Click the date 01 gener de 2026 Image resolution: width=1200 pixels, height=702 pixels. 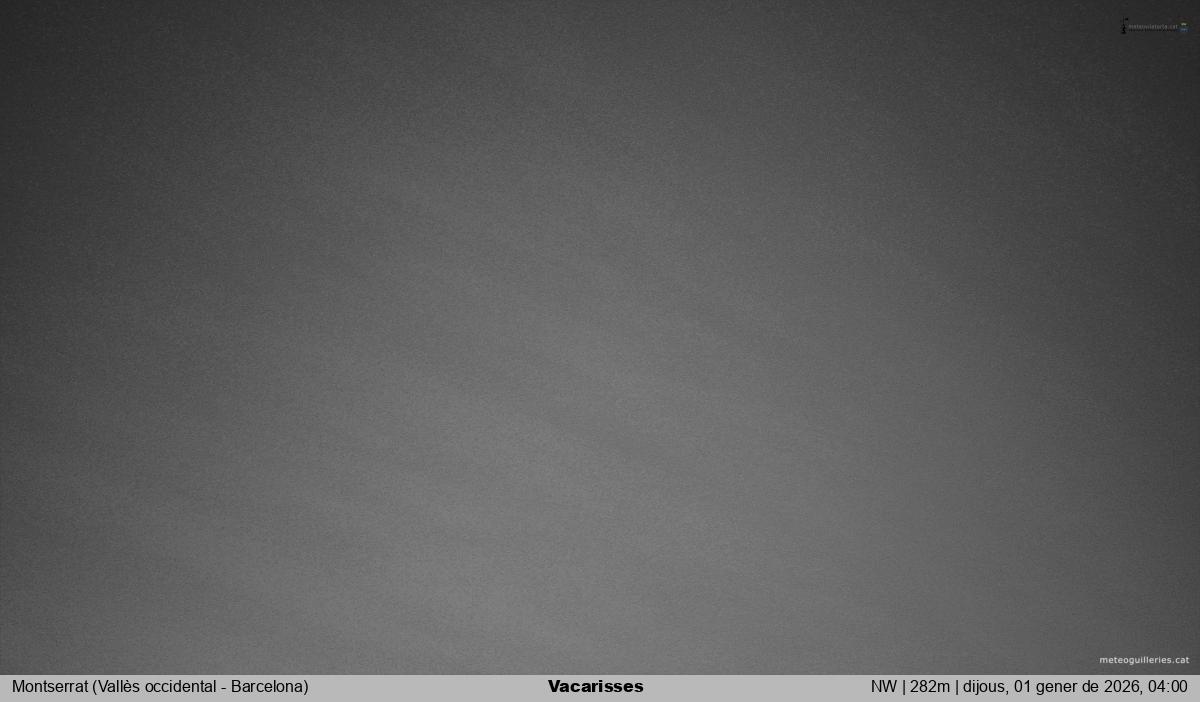coord(1074,687)
